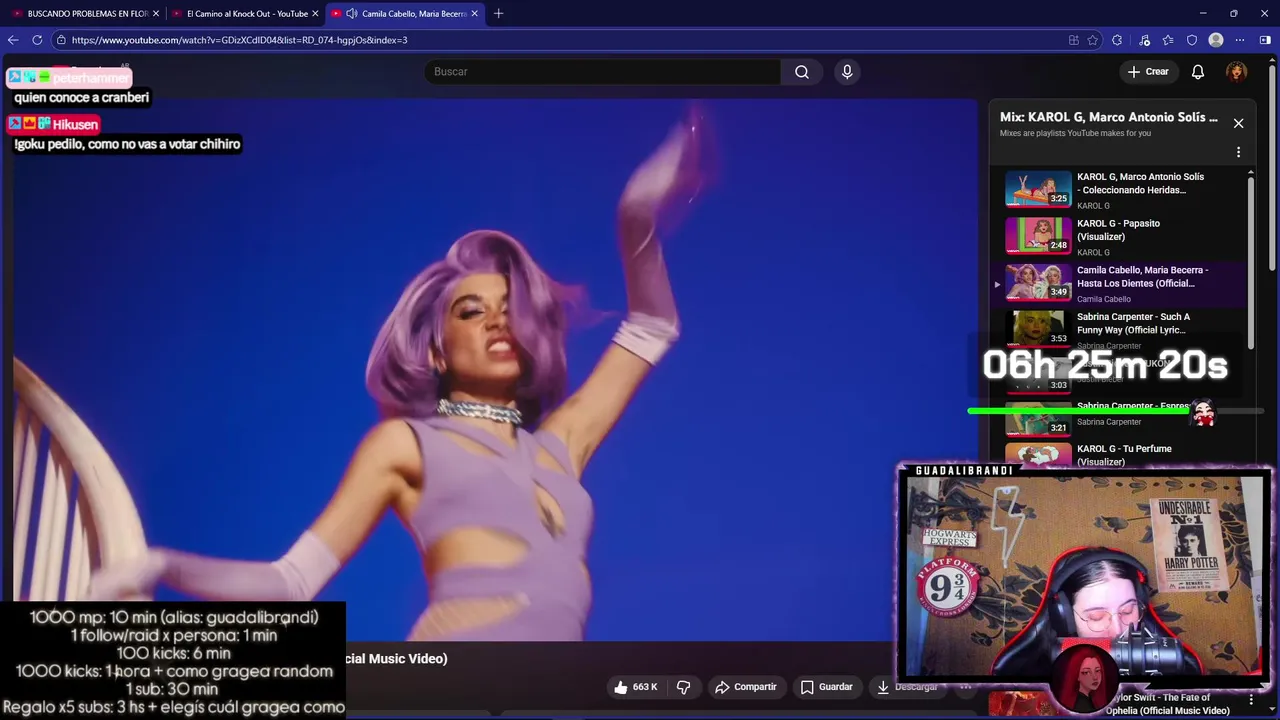Click the YouTube search magnifier button

pos(802,72)
